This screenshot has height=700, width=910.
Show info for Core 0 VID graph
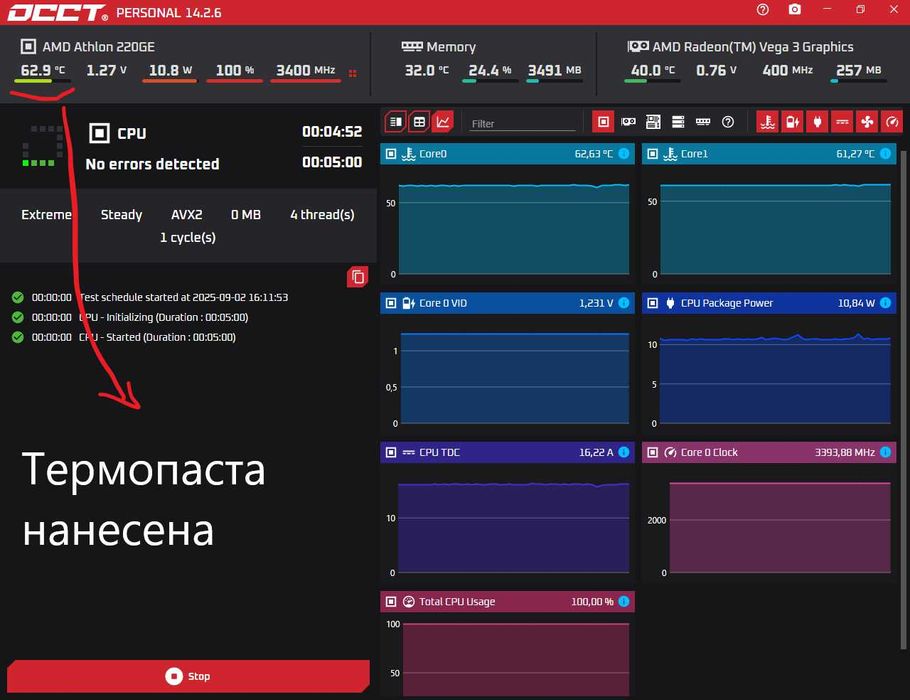click(x=624, y=303)
